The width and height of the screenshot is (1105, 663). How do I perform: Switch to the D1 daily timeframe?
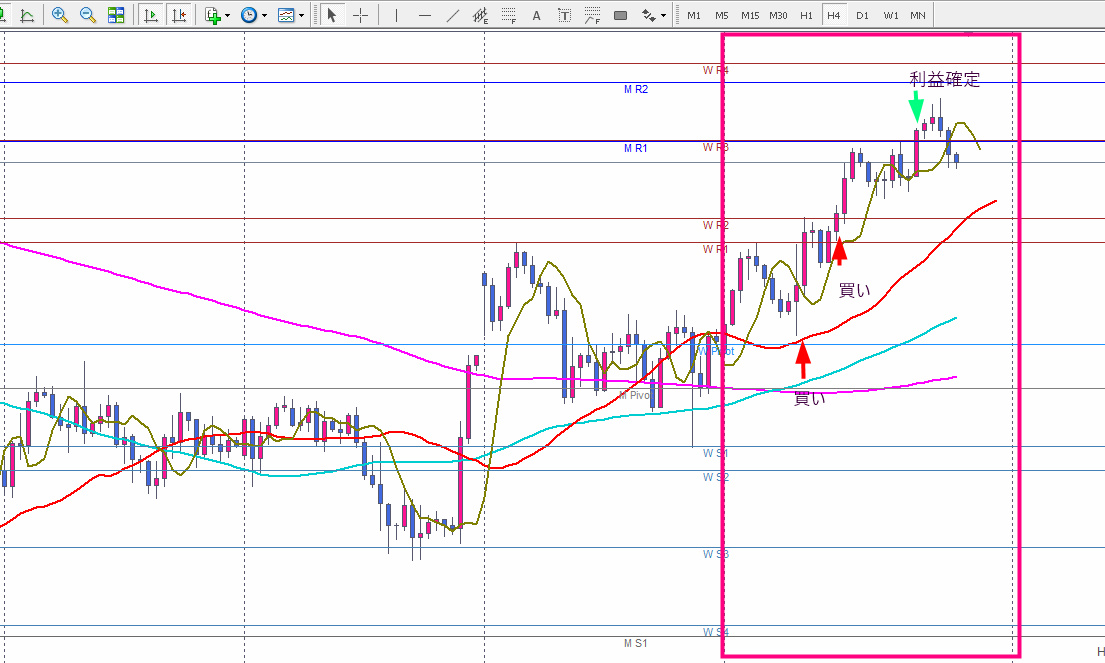coord(862,15)
